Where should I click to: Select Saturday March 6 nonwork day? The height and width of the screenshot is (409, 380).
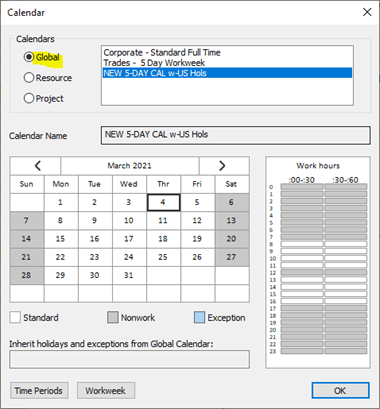[232, 202]
